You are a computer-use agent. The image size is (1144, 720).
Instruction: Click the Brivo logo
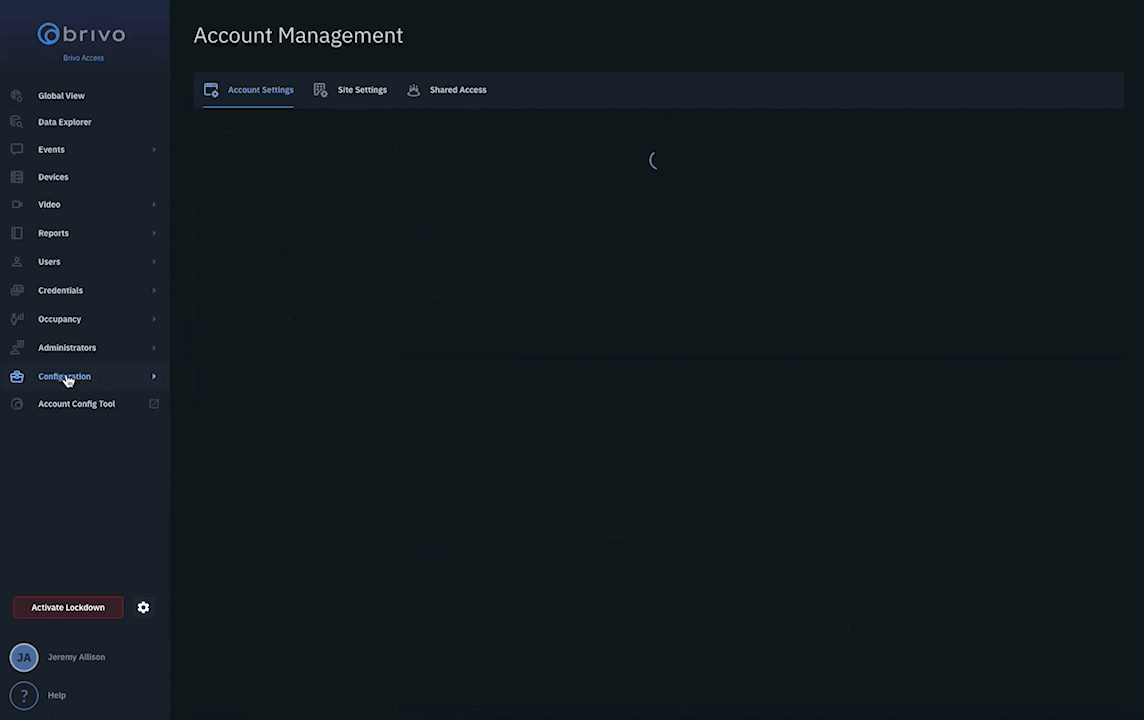82,34
